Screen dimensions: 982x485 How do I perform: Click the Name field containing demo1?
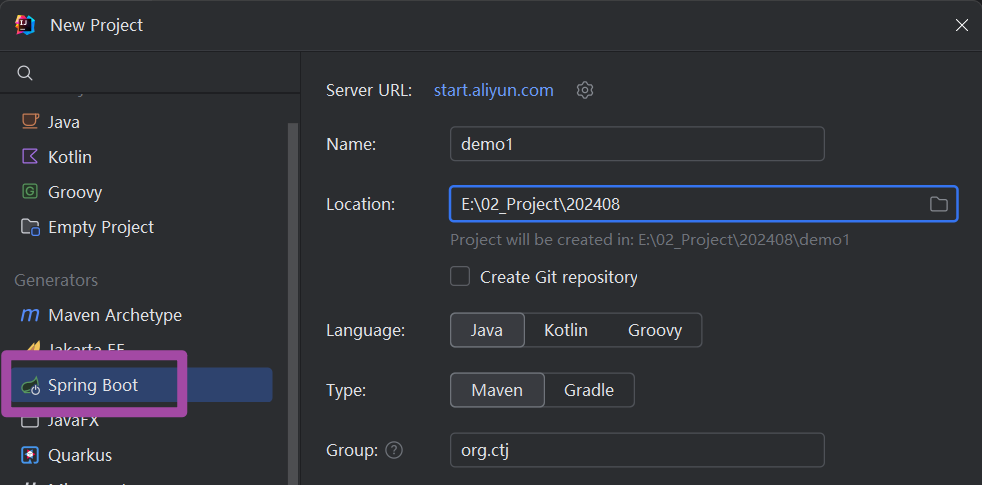637,144
